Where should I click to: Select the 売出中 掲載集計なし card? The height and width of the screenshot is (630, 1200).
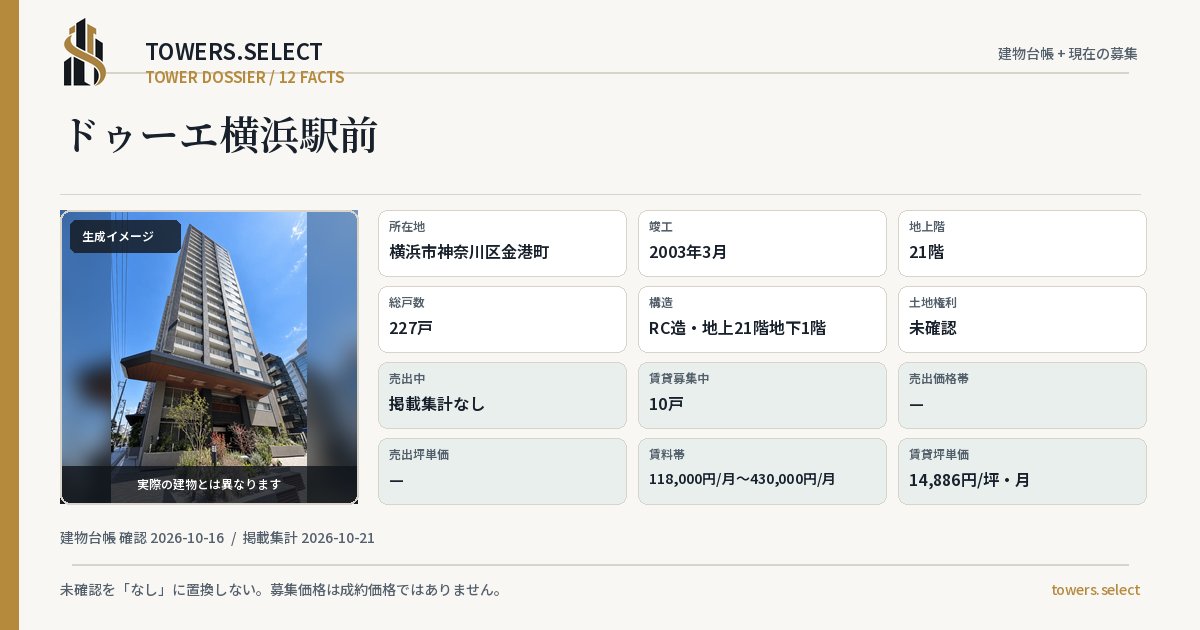coord(502,395)
